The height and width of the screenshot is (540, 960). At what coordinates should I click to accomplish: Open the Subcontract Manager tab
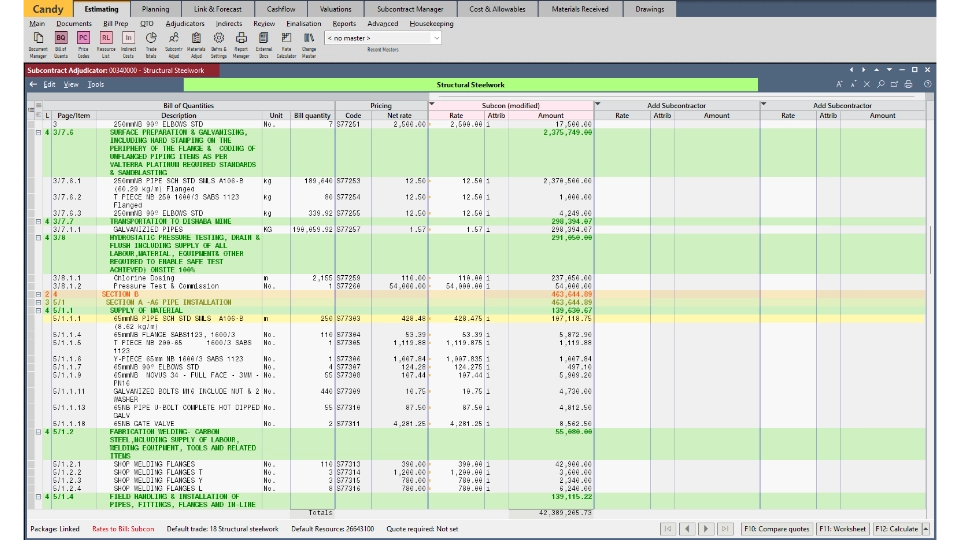point(410,9)
